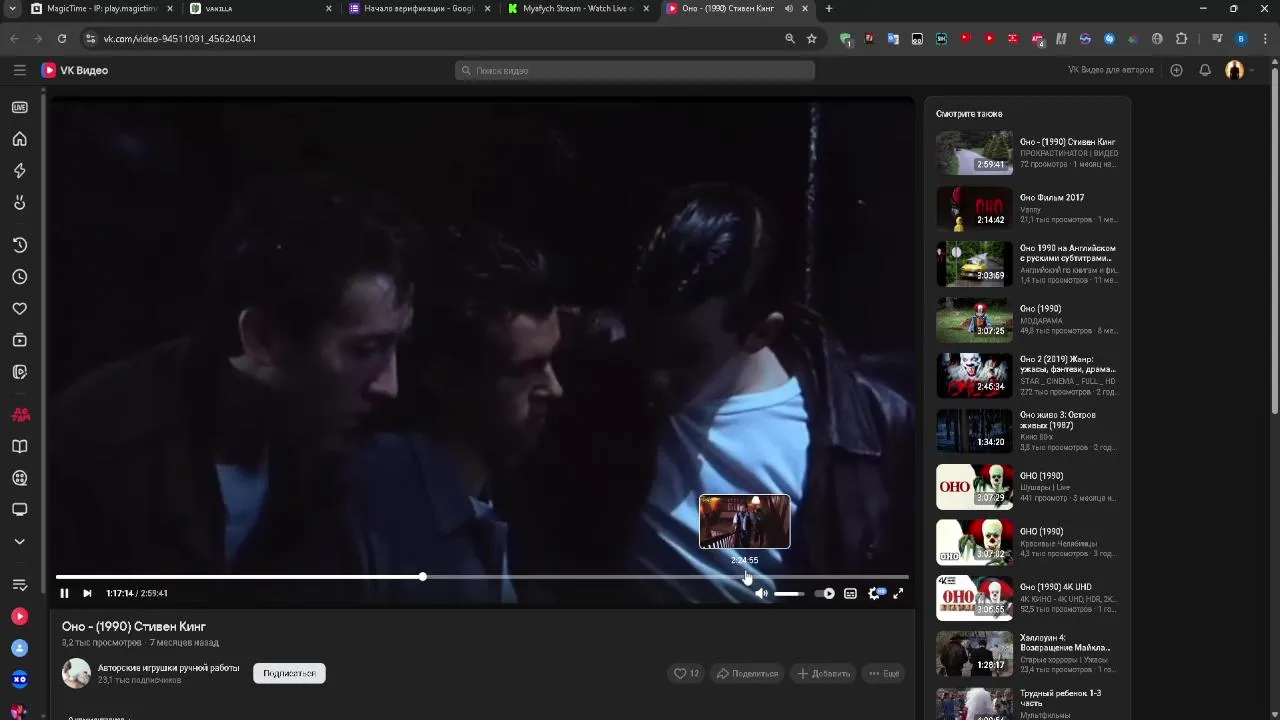The image size is (1280, 720).
Task: Open the TV screen sidebar icon
Action: pyautogui.click(x=19, y=510)
